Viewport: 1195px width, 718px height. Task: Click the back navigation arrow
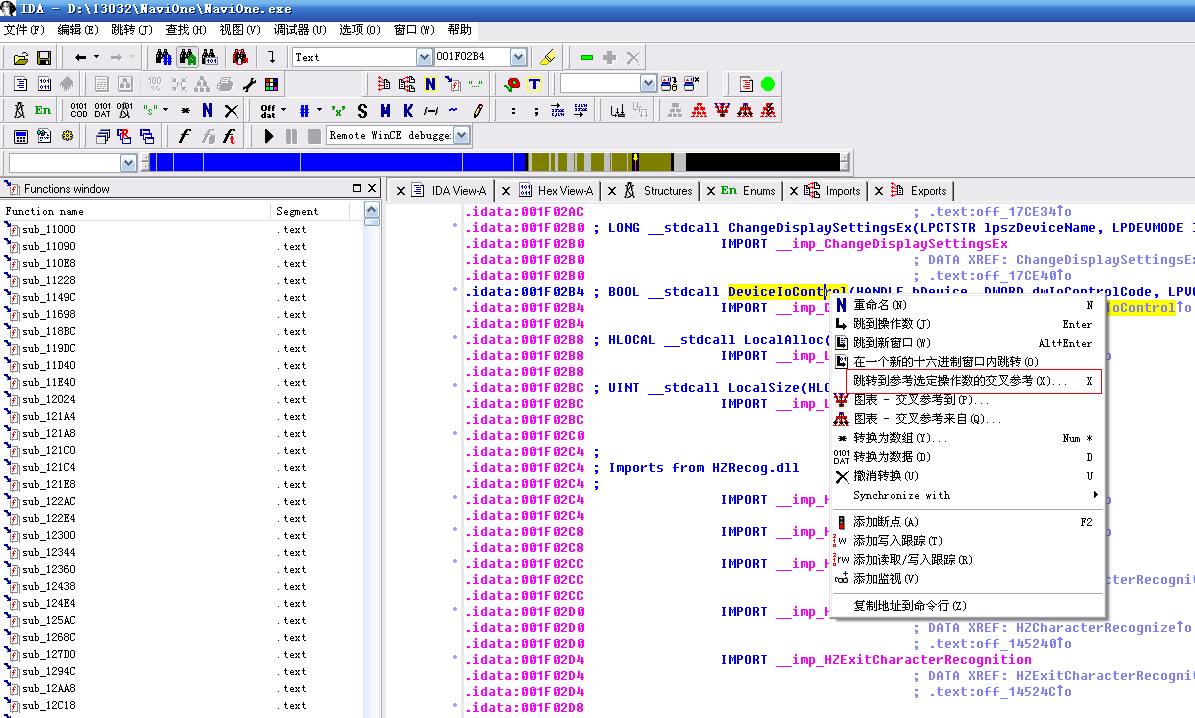point(80,57)
